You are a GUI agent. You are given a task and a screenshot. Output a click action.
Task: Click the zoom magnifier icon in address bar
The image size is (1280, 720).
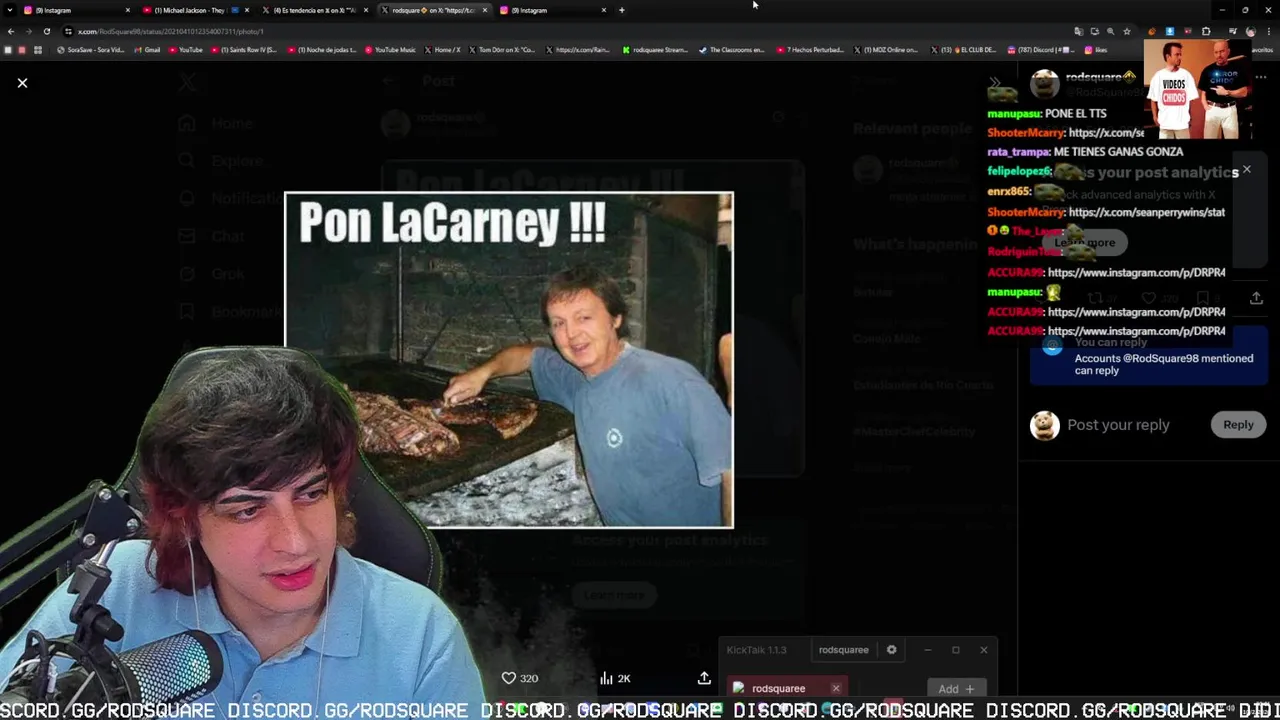click(1110, 31)
